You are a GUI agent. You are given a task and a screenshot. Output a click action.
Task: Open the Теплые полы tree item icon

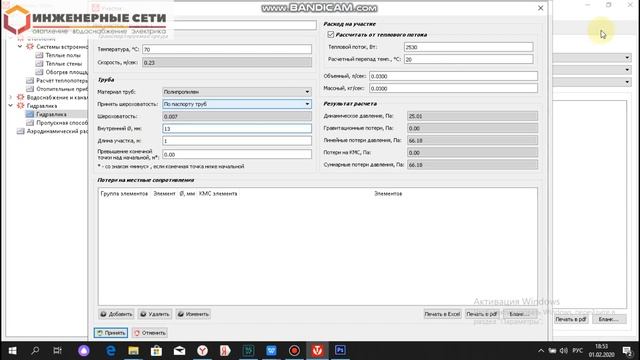[x=40, y=55]
